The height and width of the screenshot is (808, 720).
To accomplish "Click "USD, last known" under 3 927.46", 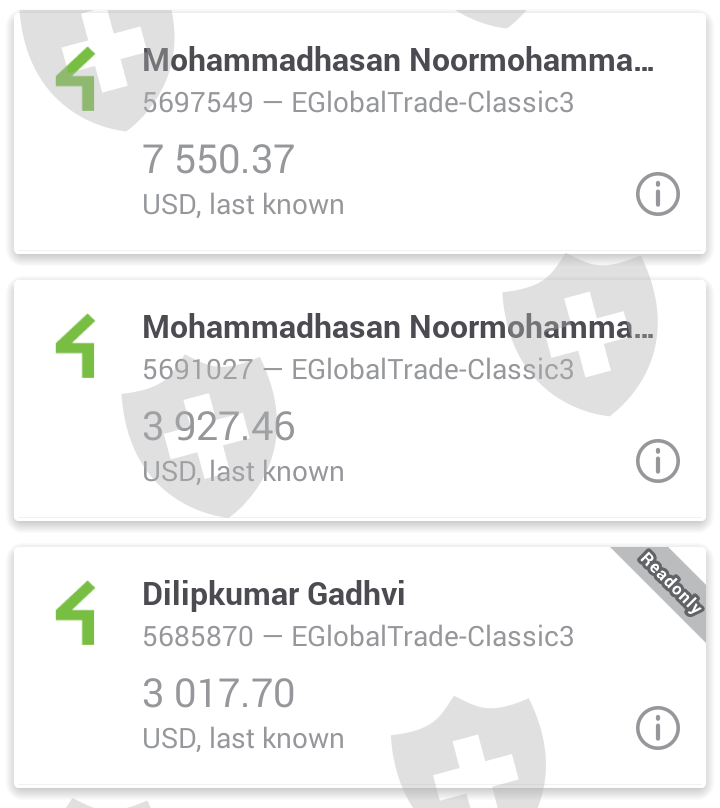I will 243,472.
